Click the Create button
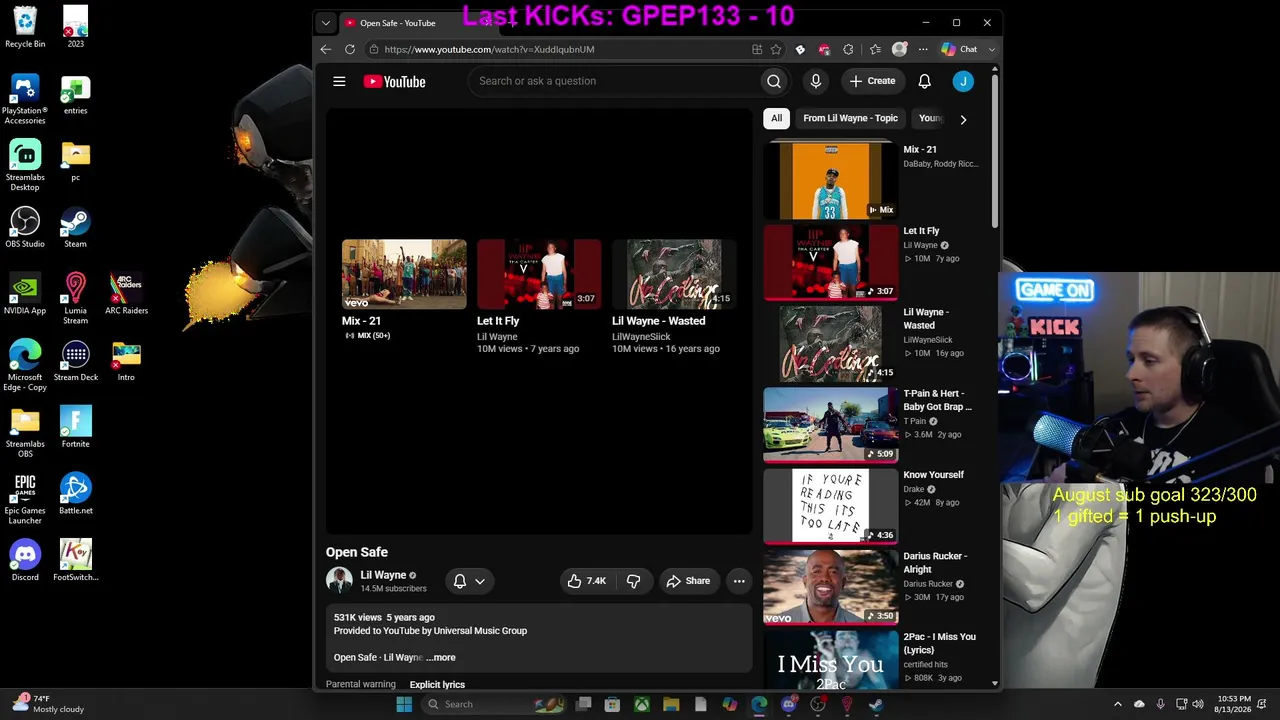 [x=872, y=81]
